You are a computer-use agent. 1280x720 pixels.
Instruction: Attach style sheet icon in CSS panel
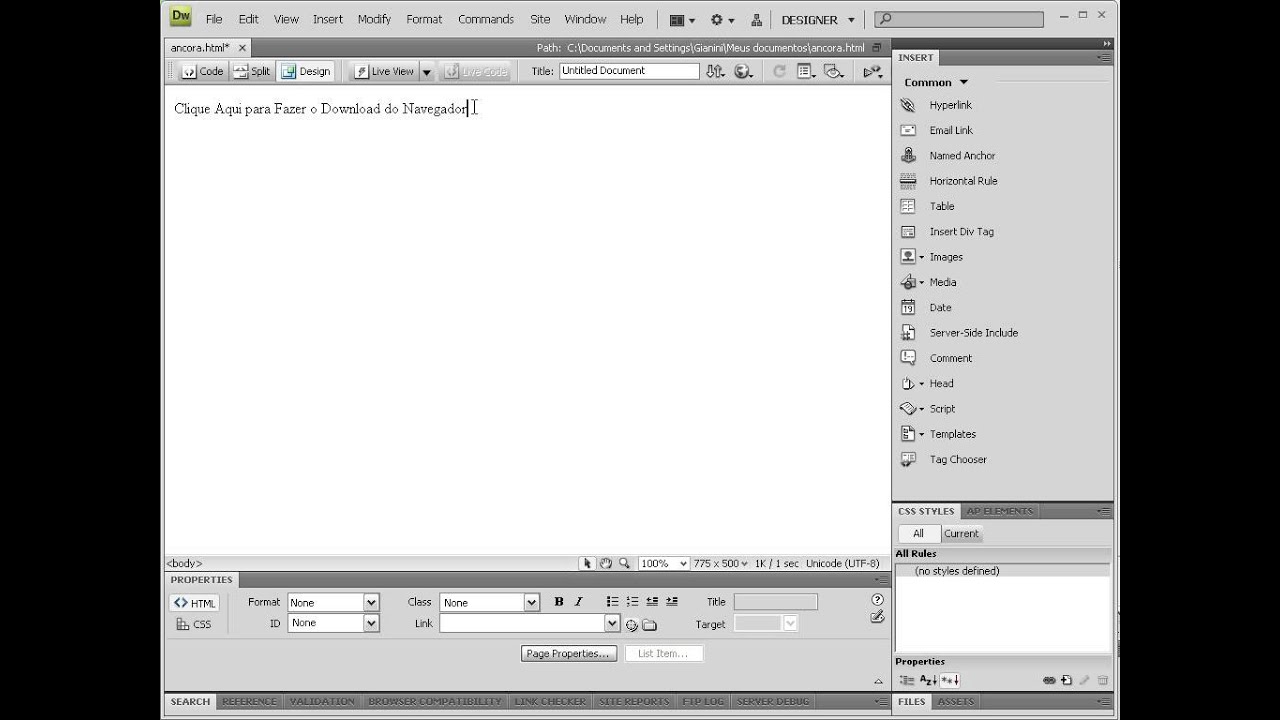[1049, 680]
